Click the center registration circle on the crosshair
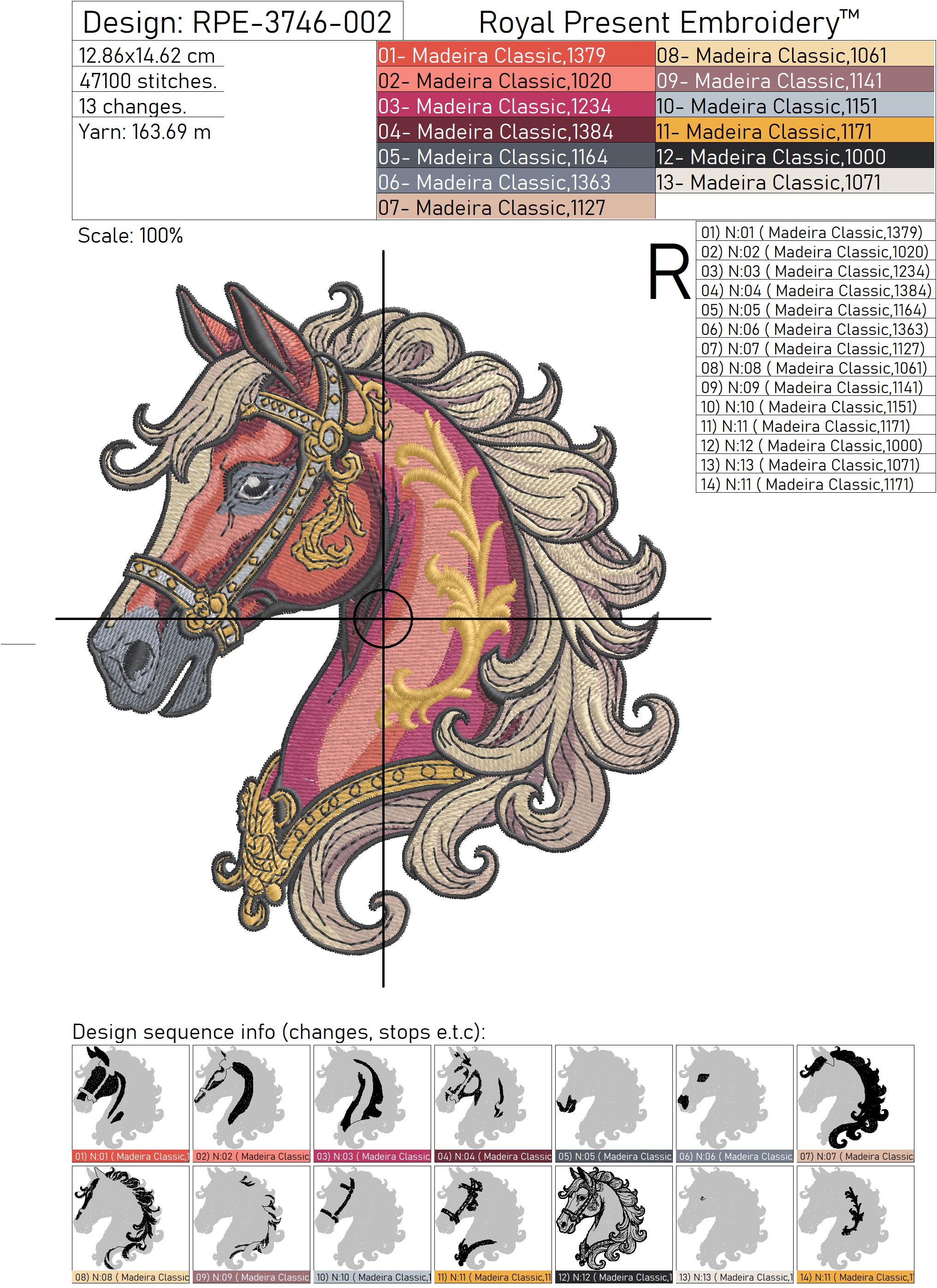Viewport: 937px width, 1288px height. [x=383, y=619]
